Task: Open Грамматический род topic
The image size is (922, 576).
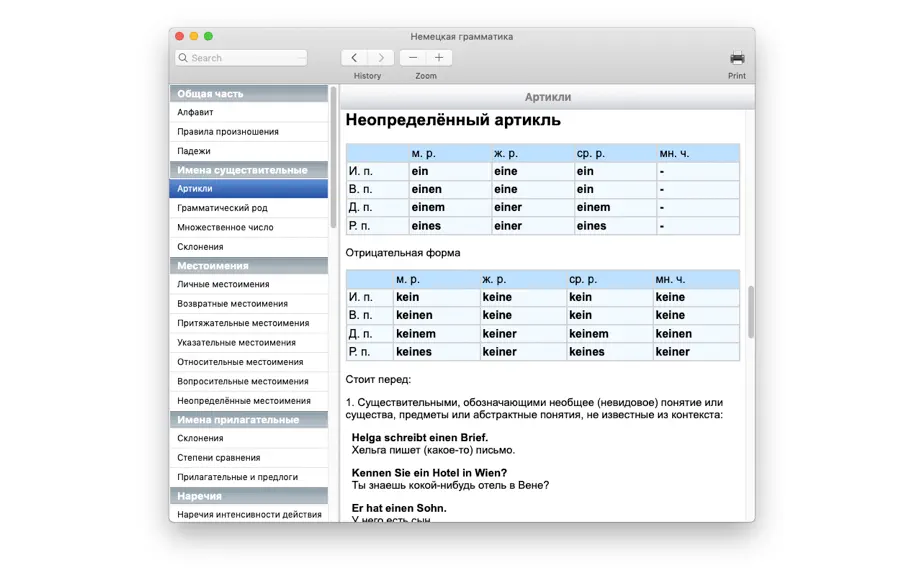Action: 249,208
